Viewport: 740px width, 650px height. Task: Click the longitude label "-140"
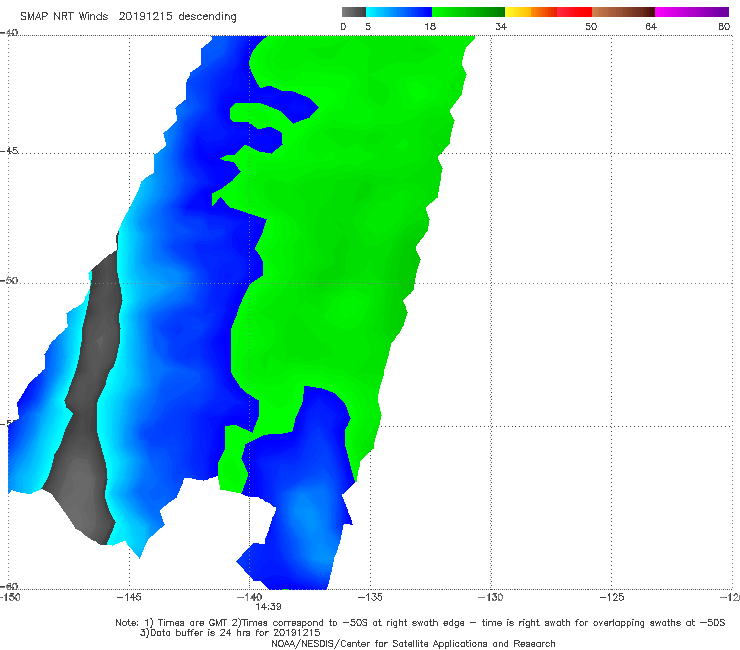(x=249, y=597)
